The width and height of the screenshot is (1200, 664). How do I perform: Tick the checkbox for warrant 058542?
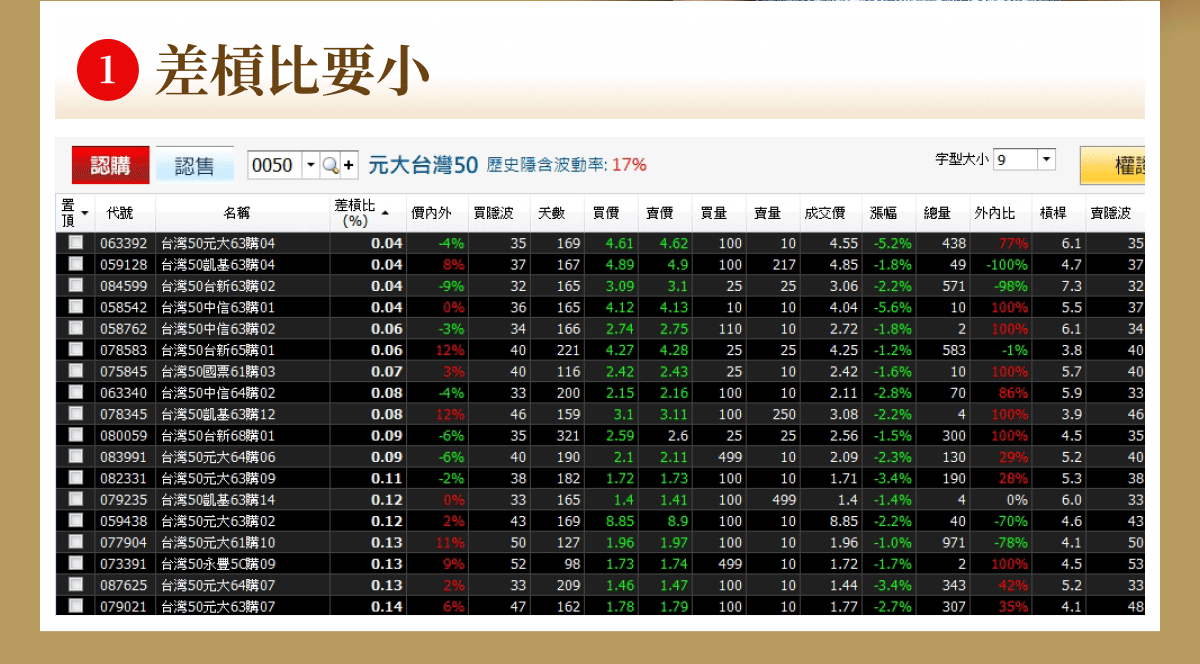click(76, 307)
